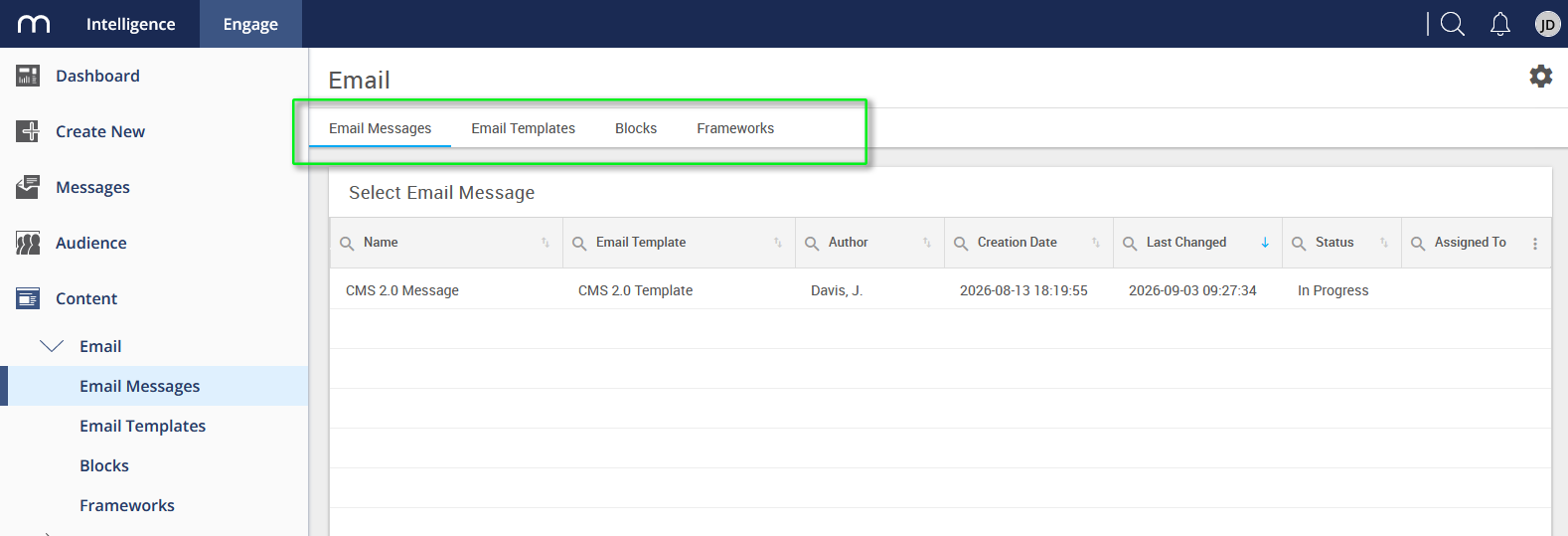Open Messages in the sidebar

(92, 187)
